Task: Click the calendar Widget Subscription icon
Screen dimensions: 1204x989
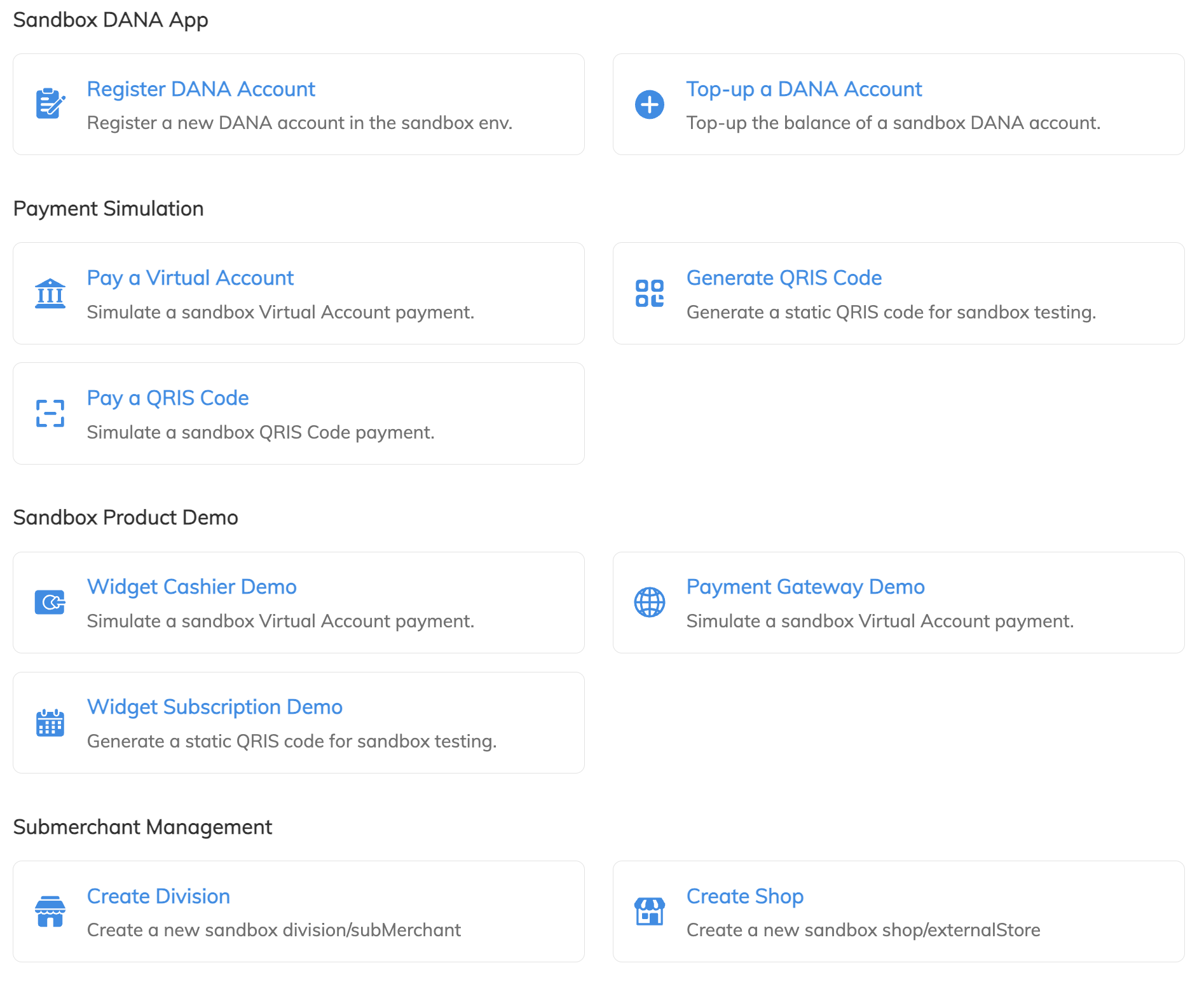Action: click(x=50, y=723)
